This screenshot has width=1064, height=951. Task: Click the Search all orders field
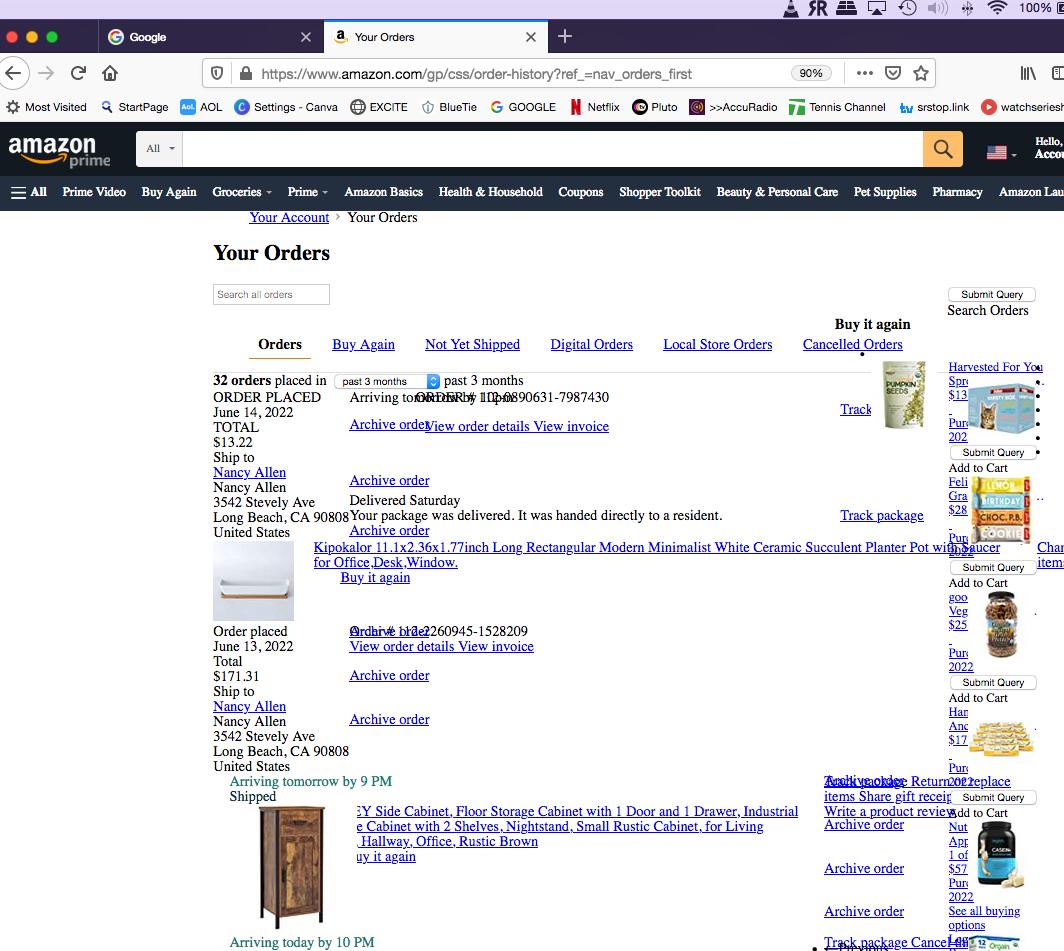[x=271, y=295]
